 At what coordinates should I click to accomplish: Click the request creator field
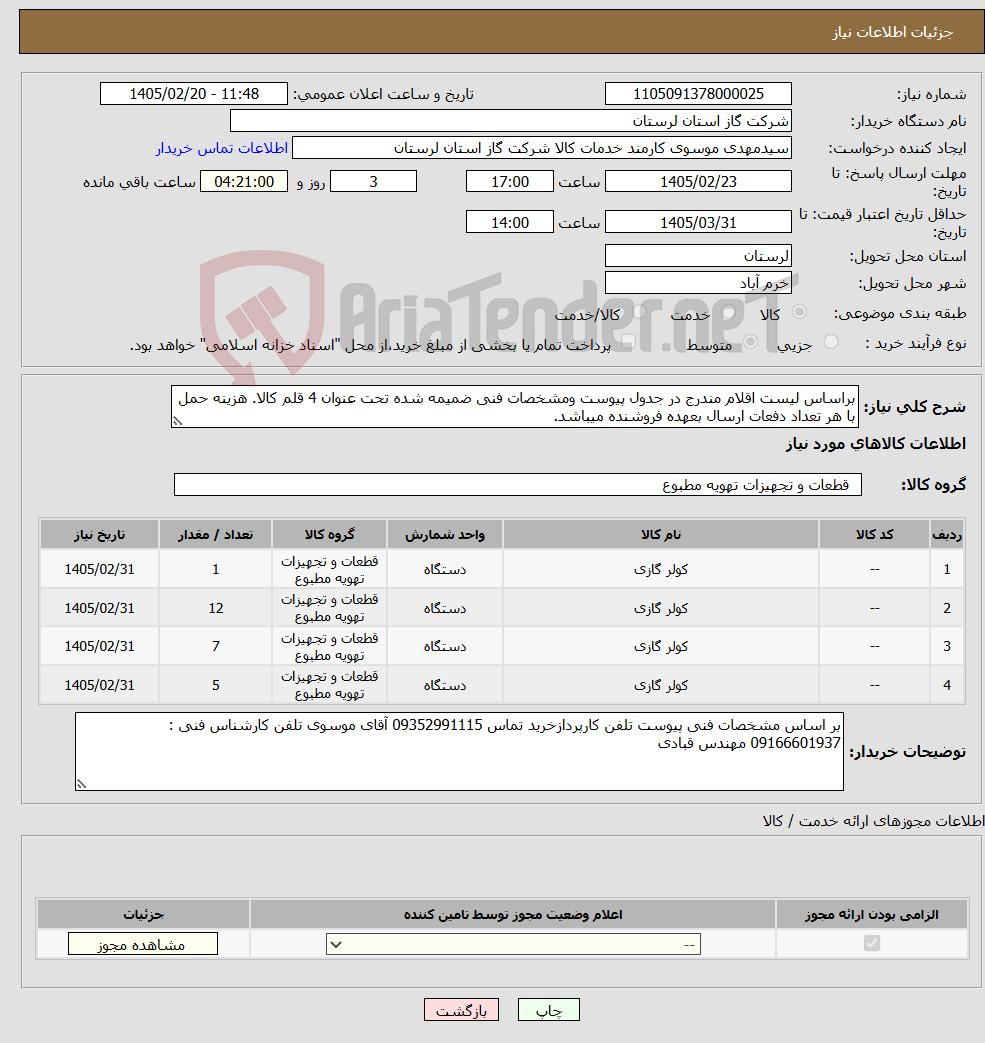(541, 148)
